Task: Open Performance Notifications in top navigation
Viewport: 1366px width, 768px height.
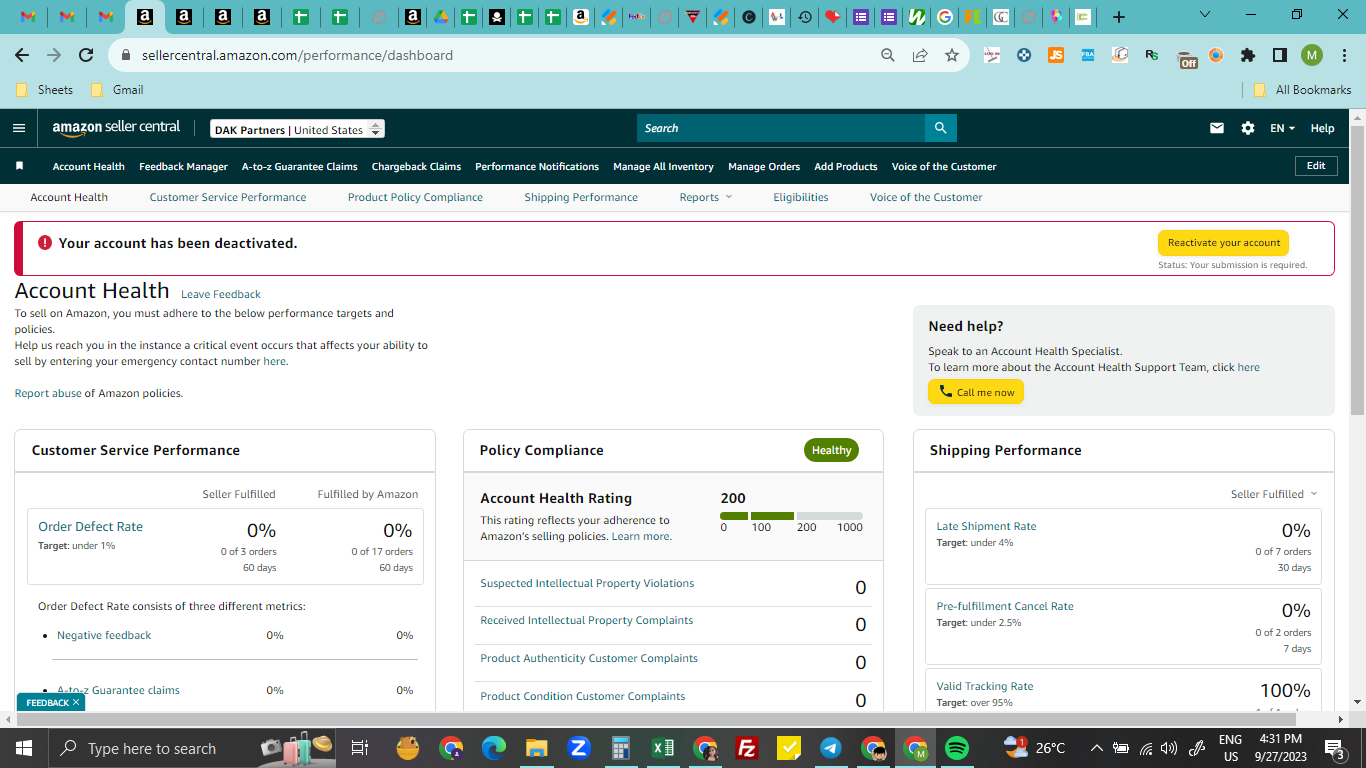Action: point(537,166)
